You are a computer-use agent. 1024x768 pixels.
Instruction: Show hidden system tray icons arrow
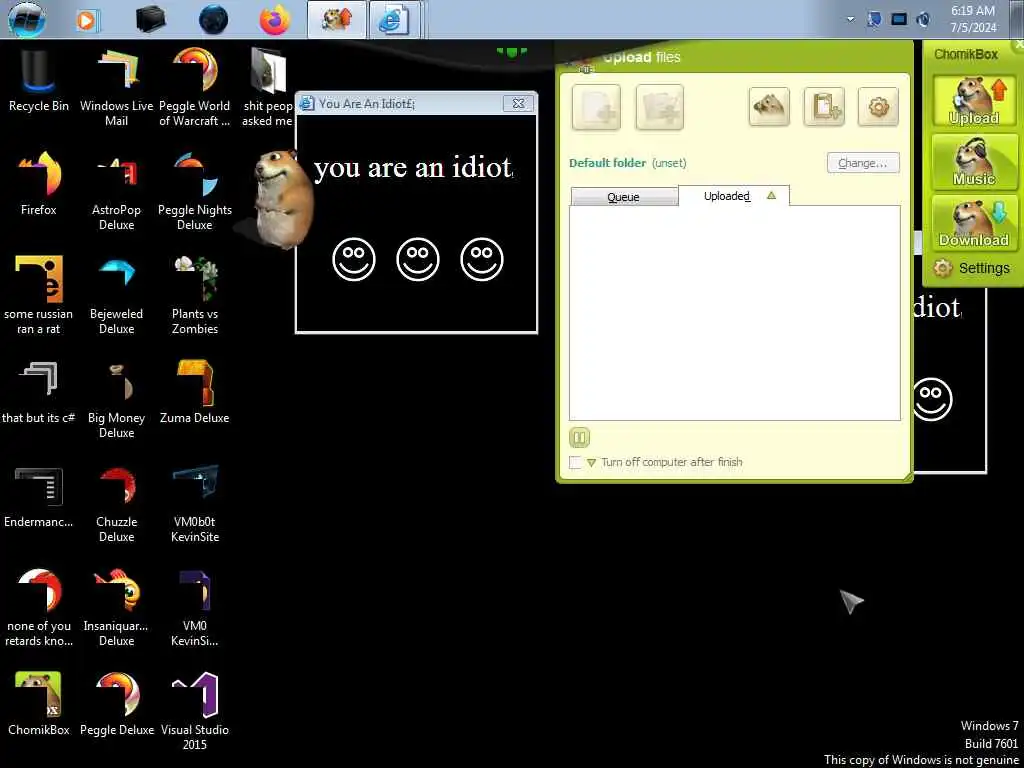850,20
